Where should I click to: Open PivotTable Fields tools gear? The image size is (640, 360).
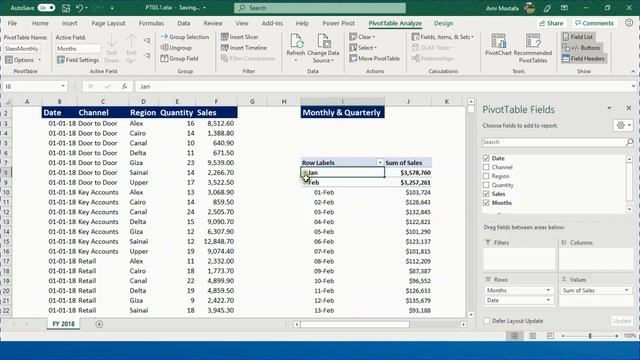pos(623,125)
